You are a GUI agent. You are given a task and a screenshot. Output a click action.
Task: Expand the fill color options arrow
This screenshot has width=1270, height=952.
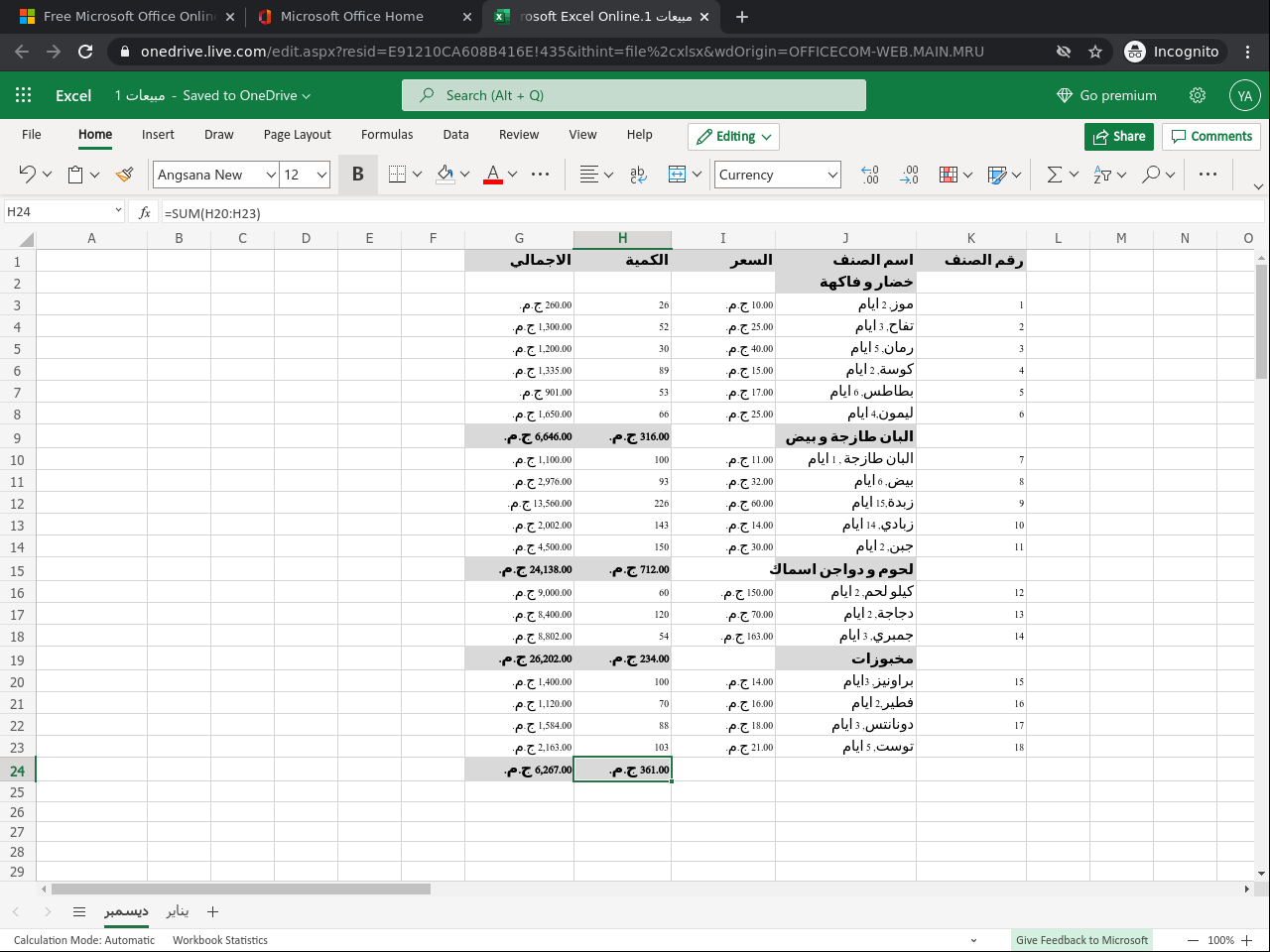(464, 175)
